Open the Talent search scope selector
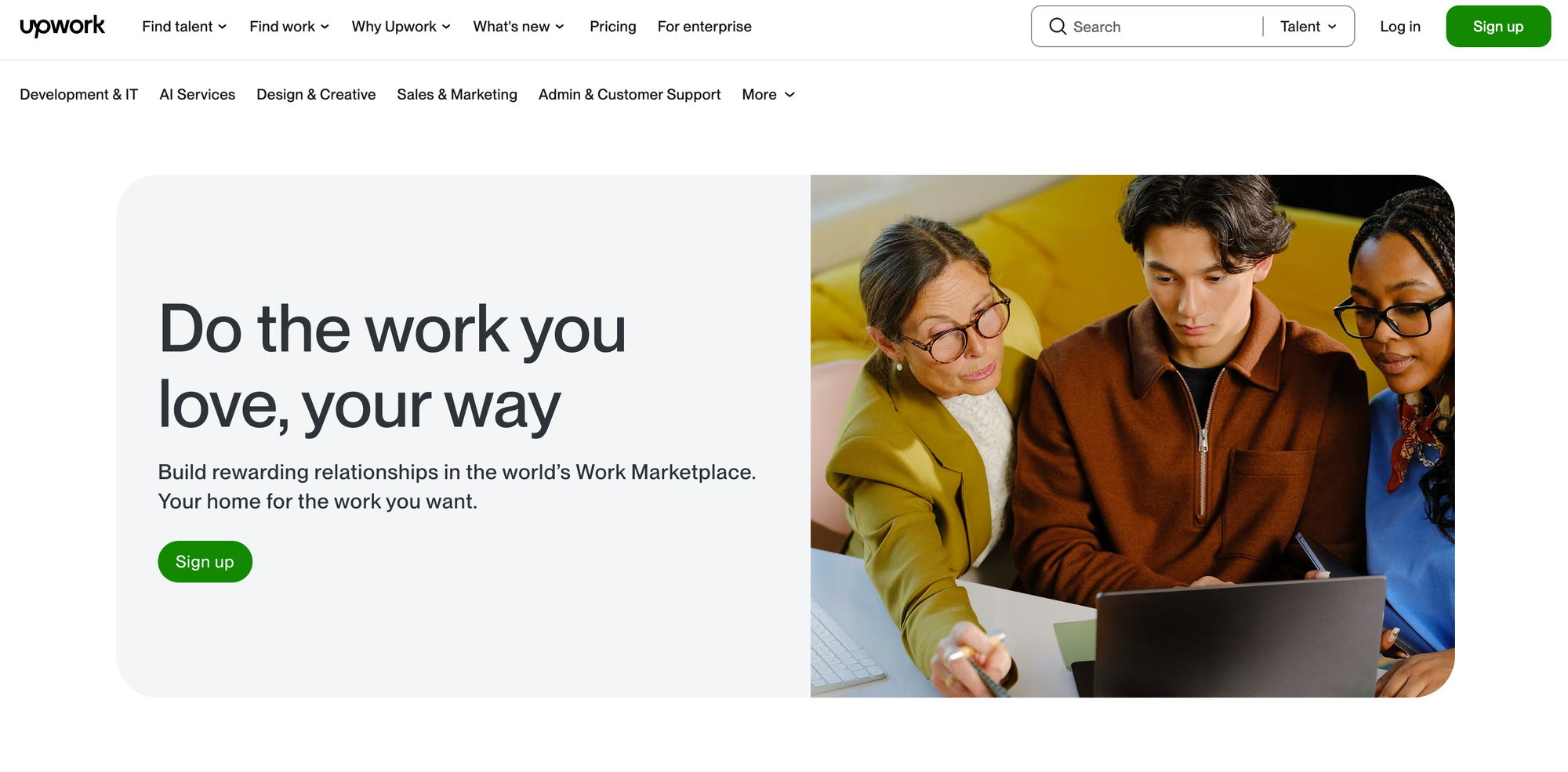Image resolution: width=1568 pixels, height=772 pixels. tap(1306, 26)
